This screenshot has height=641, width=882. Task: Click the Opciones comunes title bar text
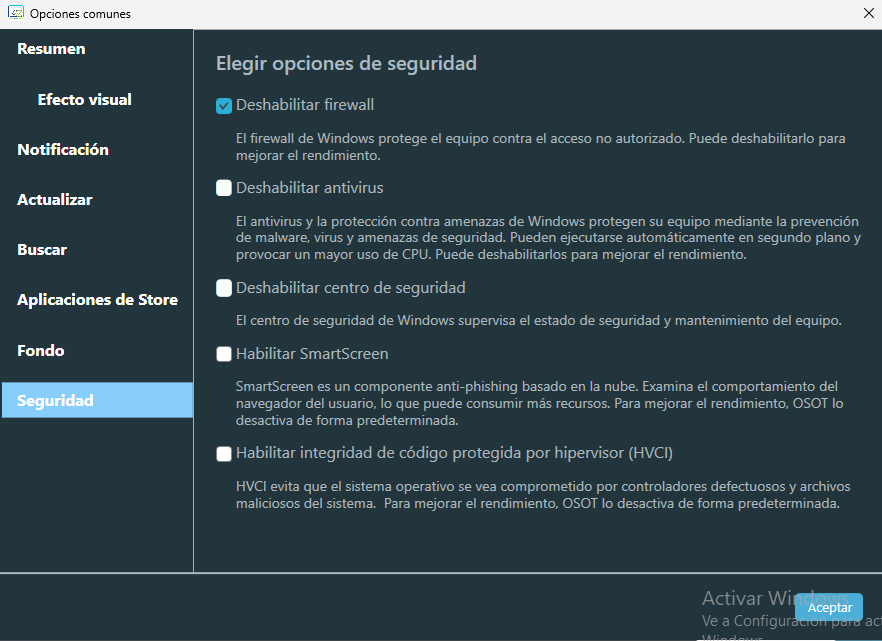[x=80, y=14]
